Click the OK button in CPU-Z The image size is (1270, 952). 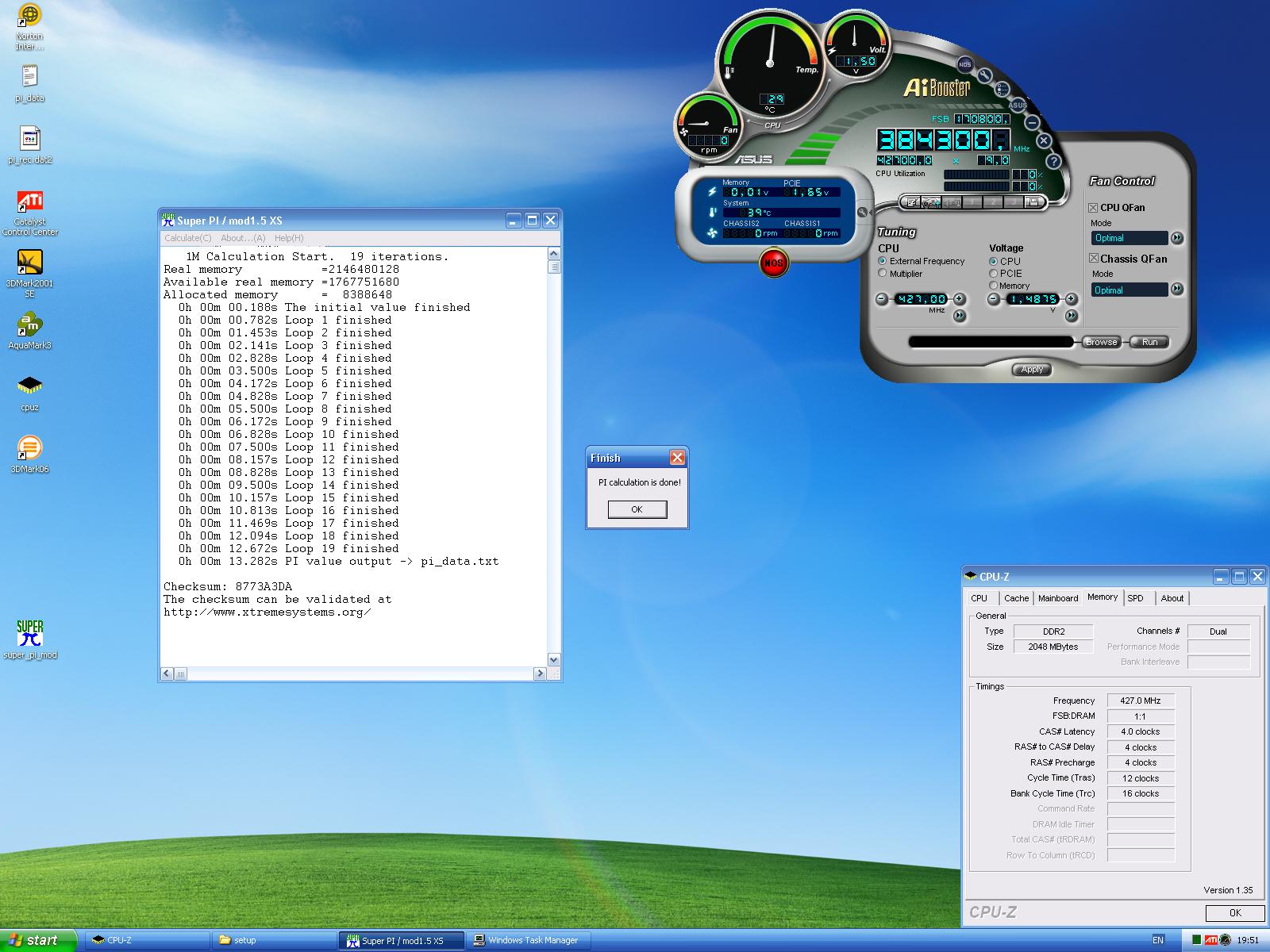pyautogui.click(x=1235, y=912)
